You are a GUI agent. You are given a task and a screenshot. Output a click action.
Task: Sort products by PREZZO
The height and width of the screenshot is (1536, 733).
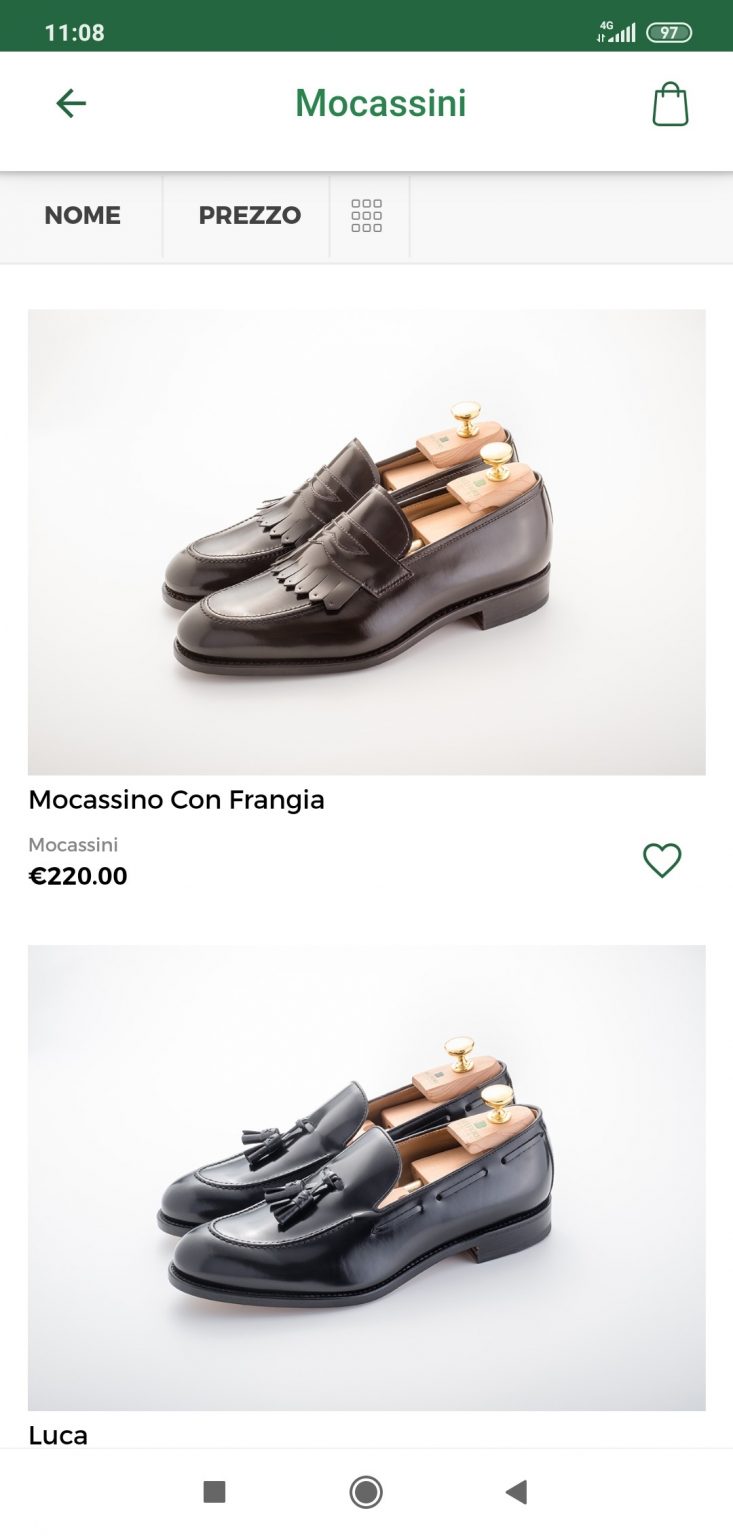pyautogui.click(x=249, y=216)
